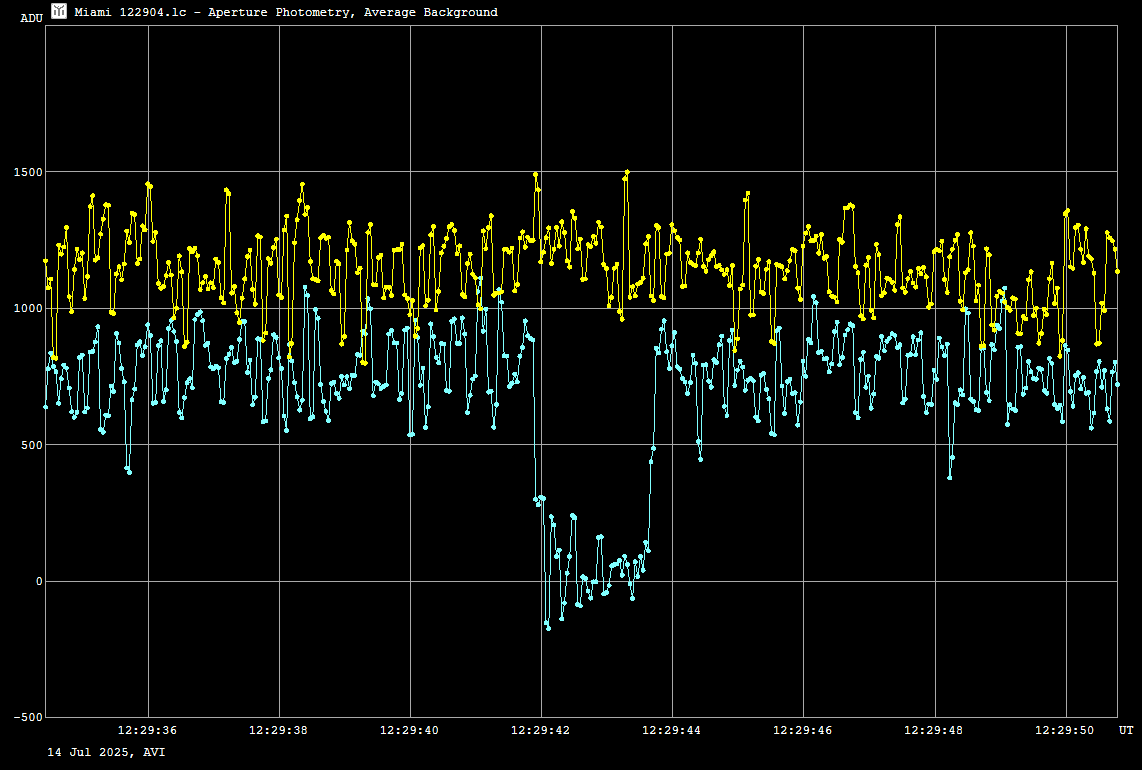The width and height of the screenshot is (1142, 770).
Task: Click the '14 Jul 2025, AVI' date text
Action: click(106, 751)
